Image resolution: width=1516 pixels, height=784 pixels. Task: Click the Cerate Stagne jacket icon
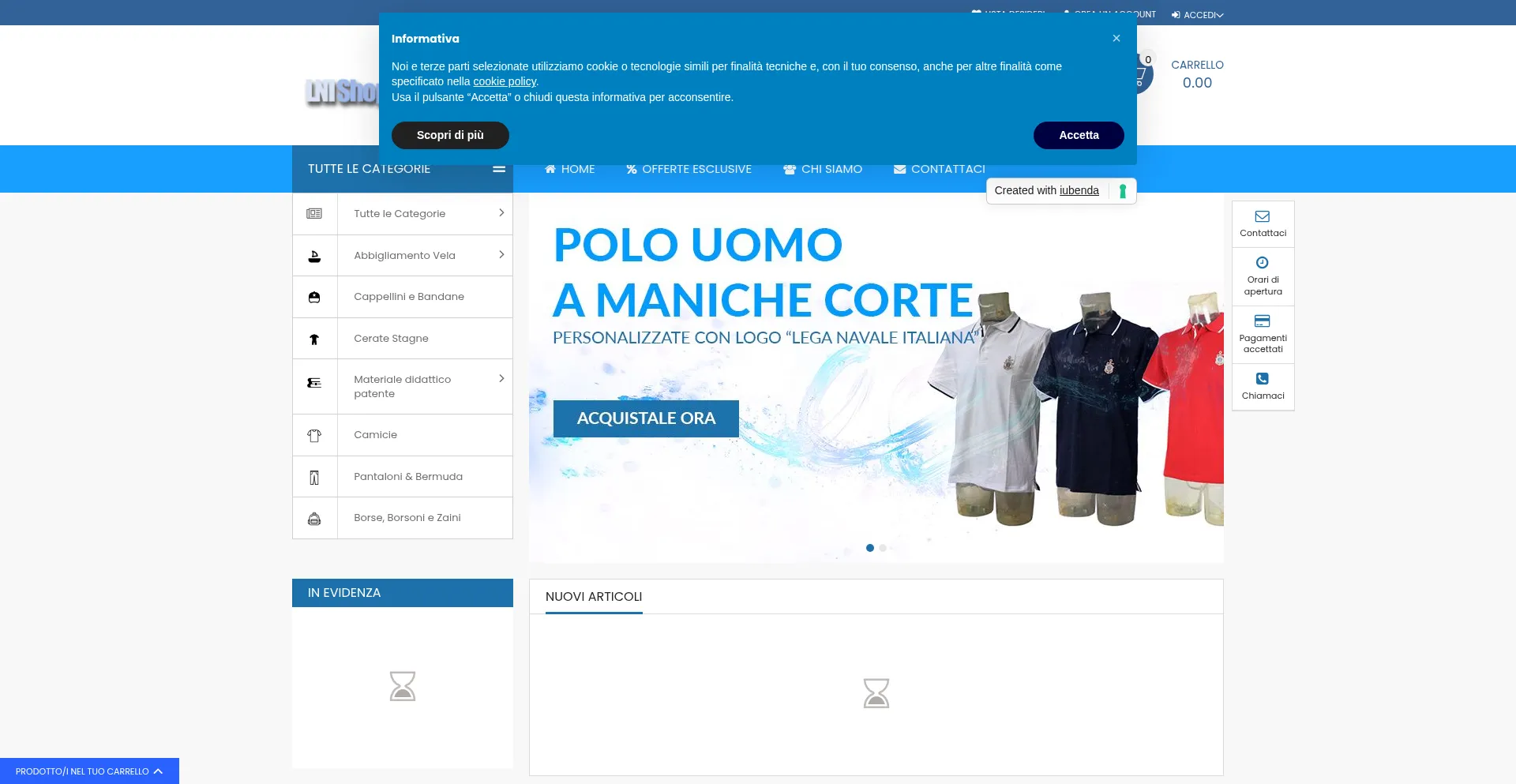click(314, 339)
